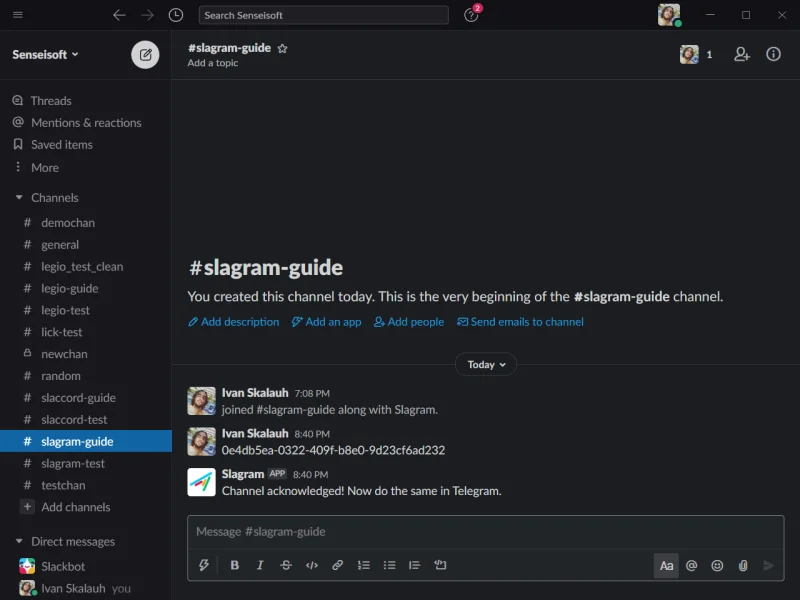800x600 pixels.
Task: Star the #slagram-guide channel
Action: pyautogui.click(x=282, y=48)
